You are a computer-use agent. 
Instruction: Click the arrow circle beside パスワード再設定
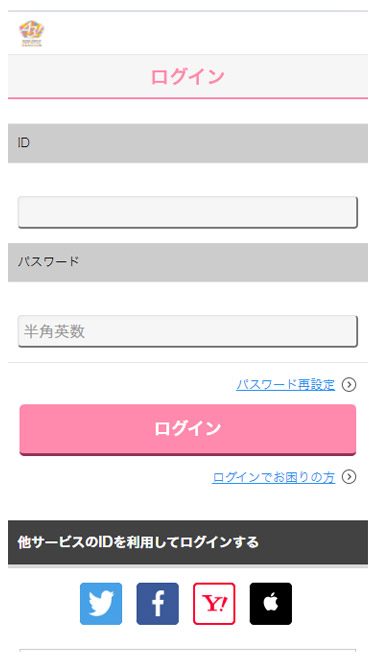pyautogui.click(x=349, y=385)
